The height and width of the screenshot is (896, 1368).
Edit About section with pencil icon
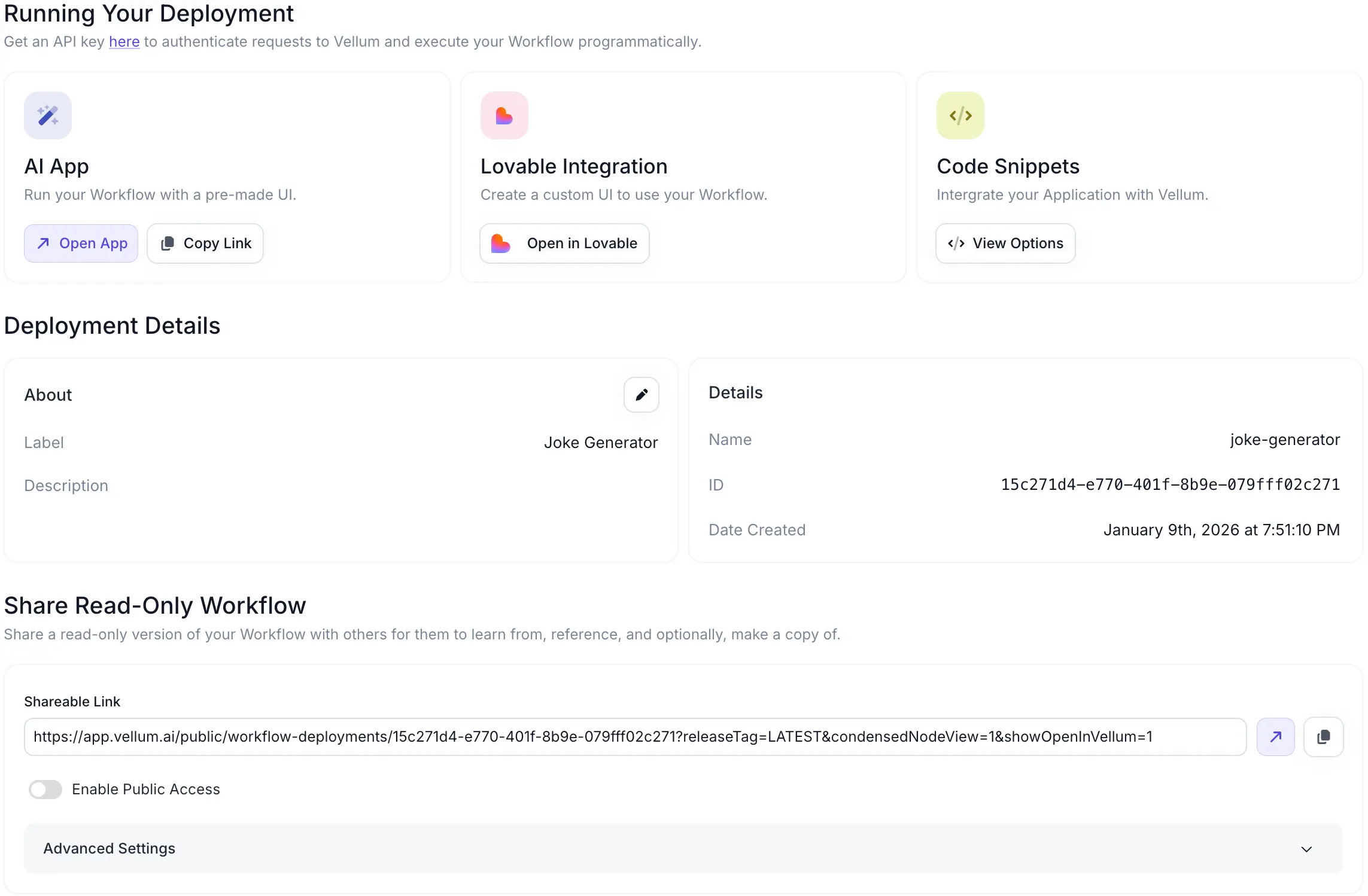pyautogui.click(x=641, y=395)
